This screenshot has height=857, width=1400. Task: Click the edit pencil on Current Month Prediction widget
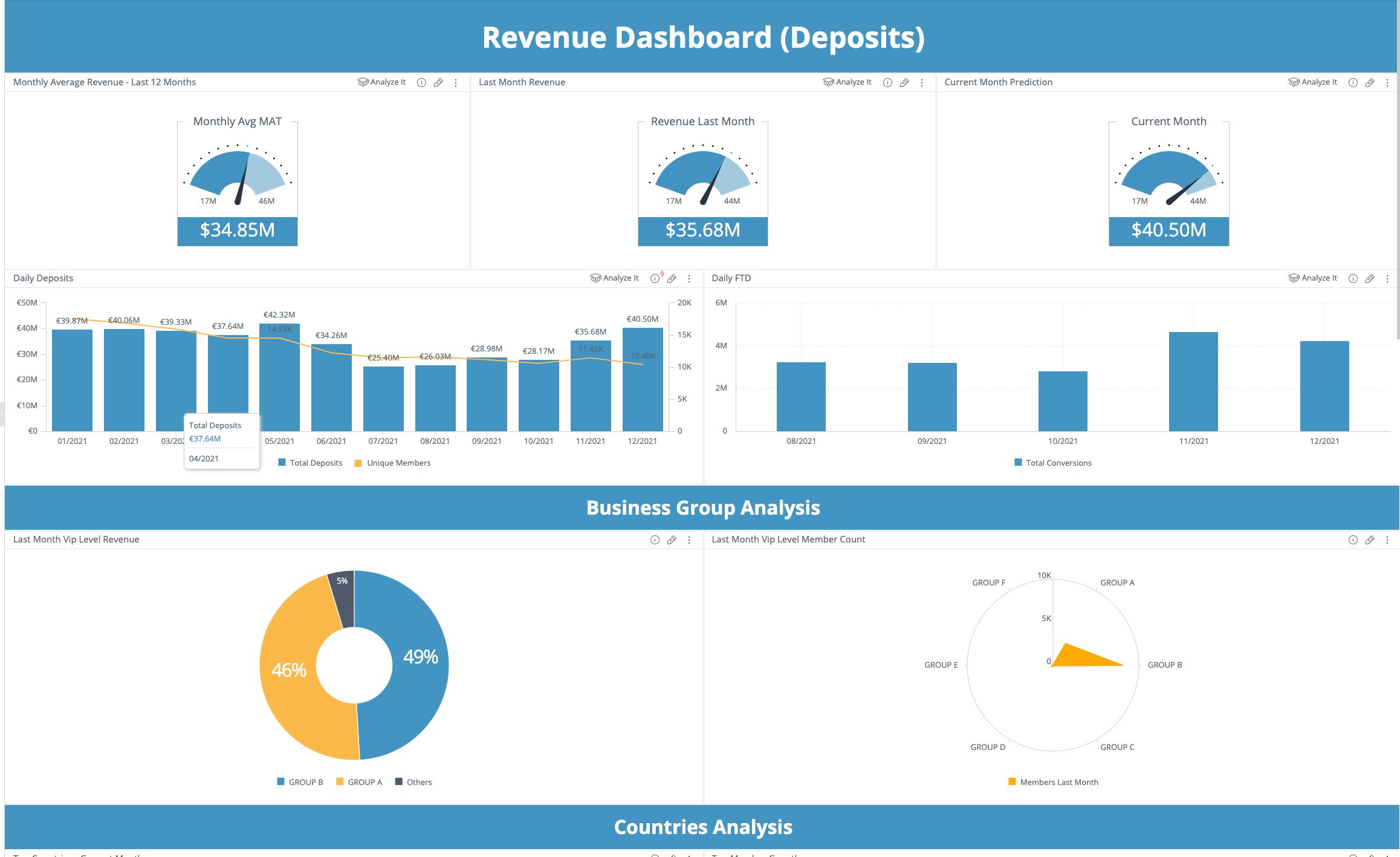click(1370, 82)
